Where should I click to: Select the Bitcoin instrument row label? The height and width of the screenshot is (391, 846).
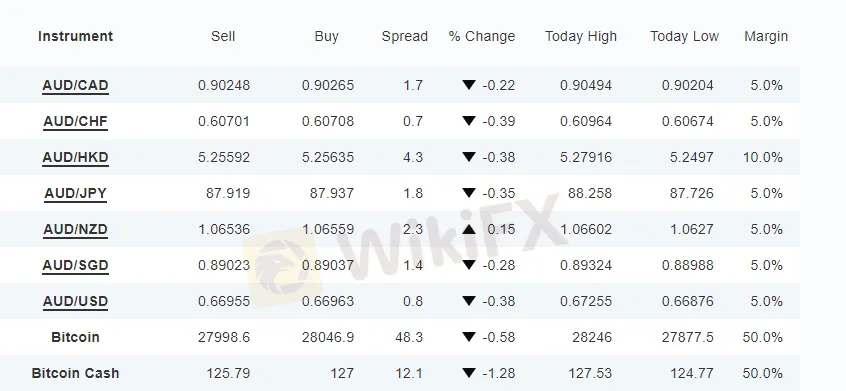(x=76, y=337)
